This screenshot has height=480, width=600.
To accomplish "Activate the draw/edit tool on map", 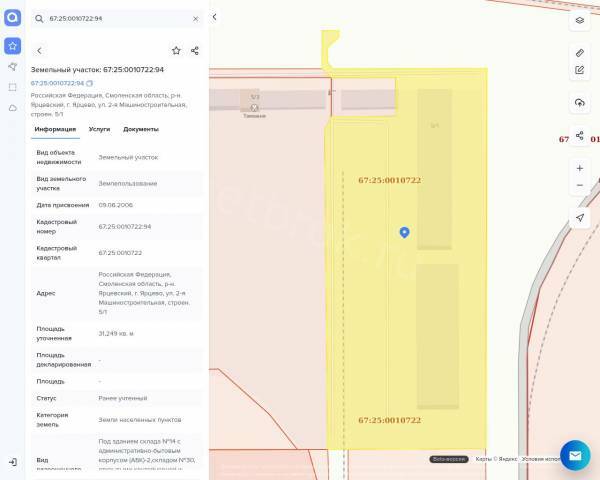I will point(580,70).
